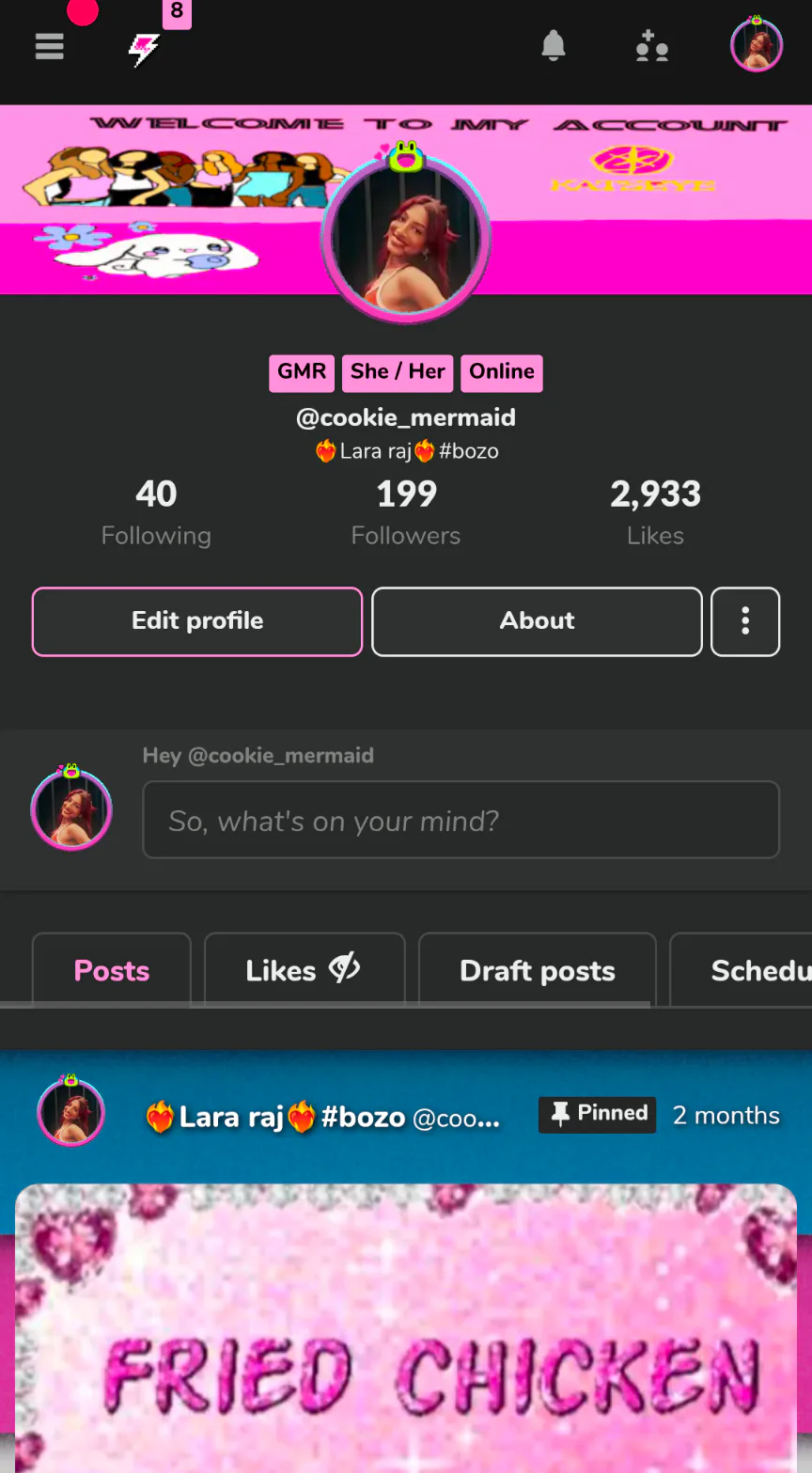
Task: Click the "So, what's on your mind?" field
Action: 461,820
